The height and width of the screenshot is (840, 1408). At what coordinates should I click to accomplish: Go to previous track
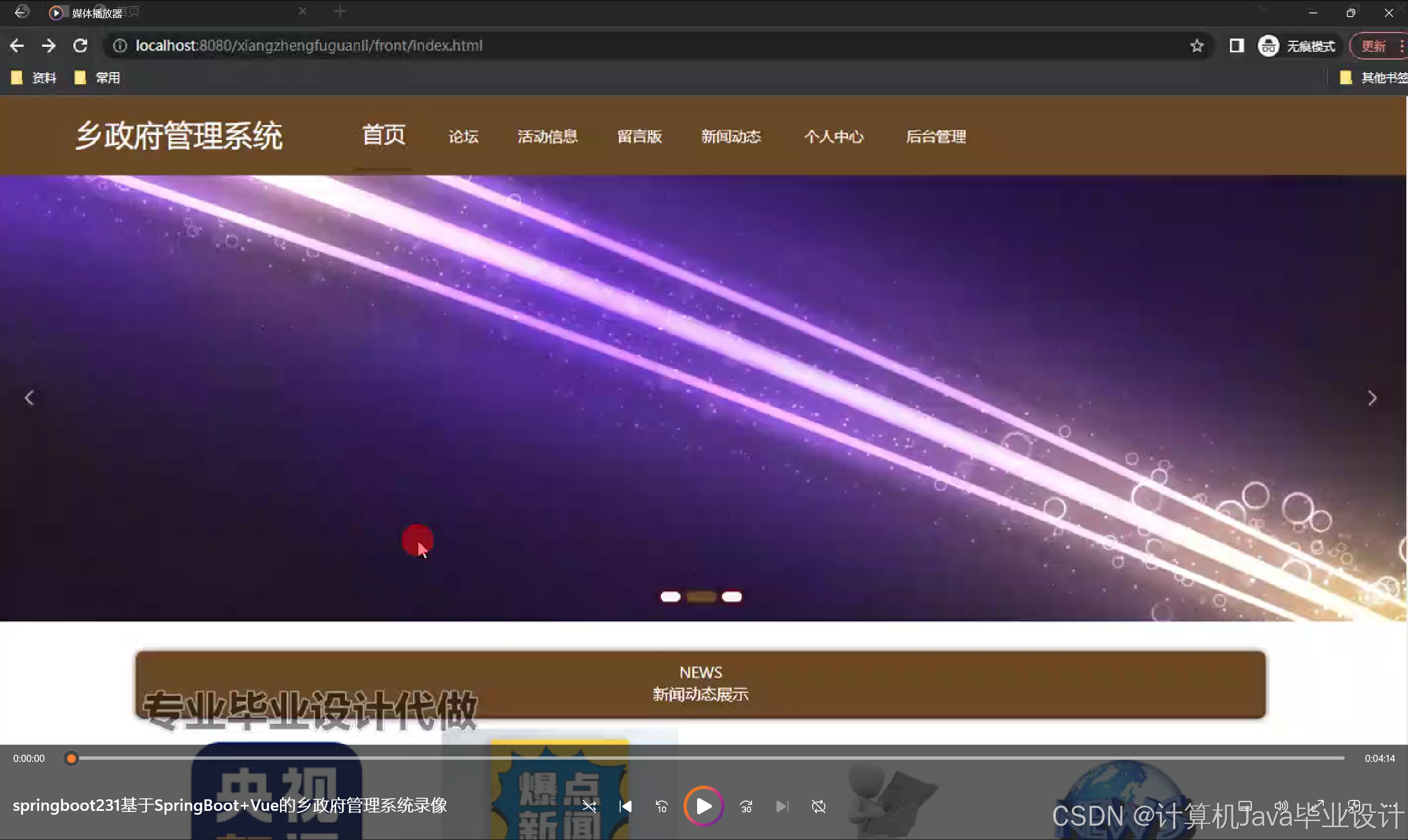click(625, 806)
